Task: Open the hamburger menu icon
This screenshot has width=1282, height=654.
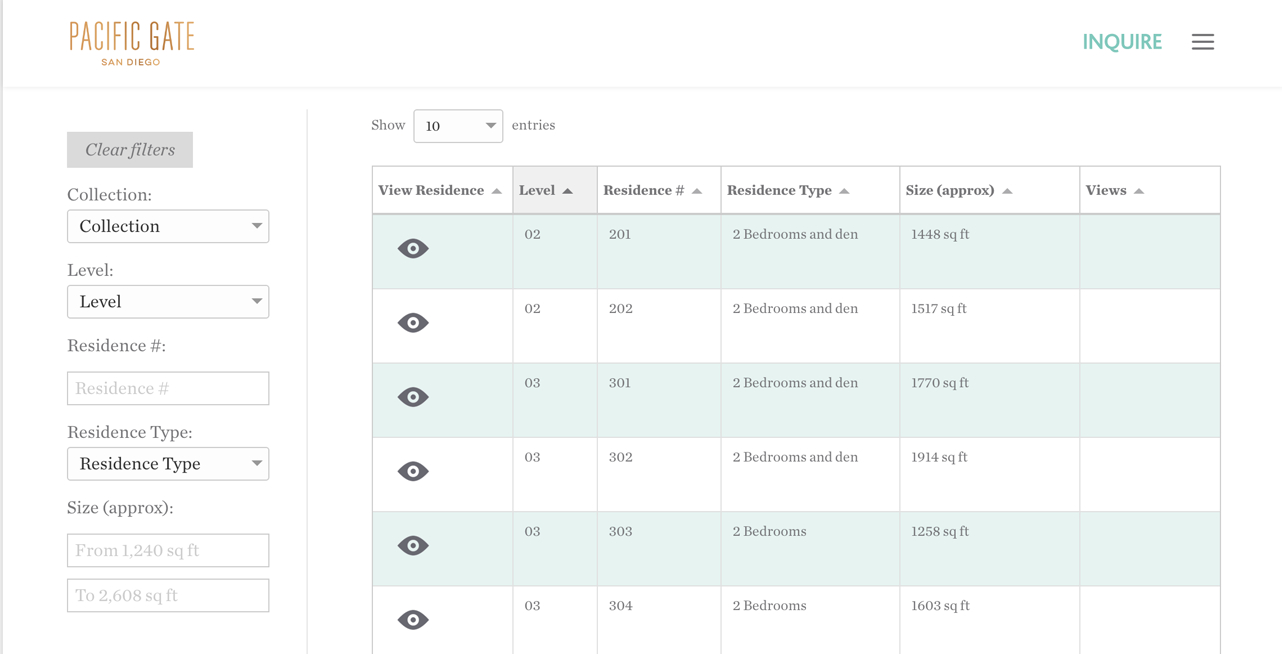Action: click(1202, 42)
